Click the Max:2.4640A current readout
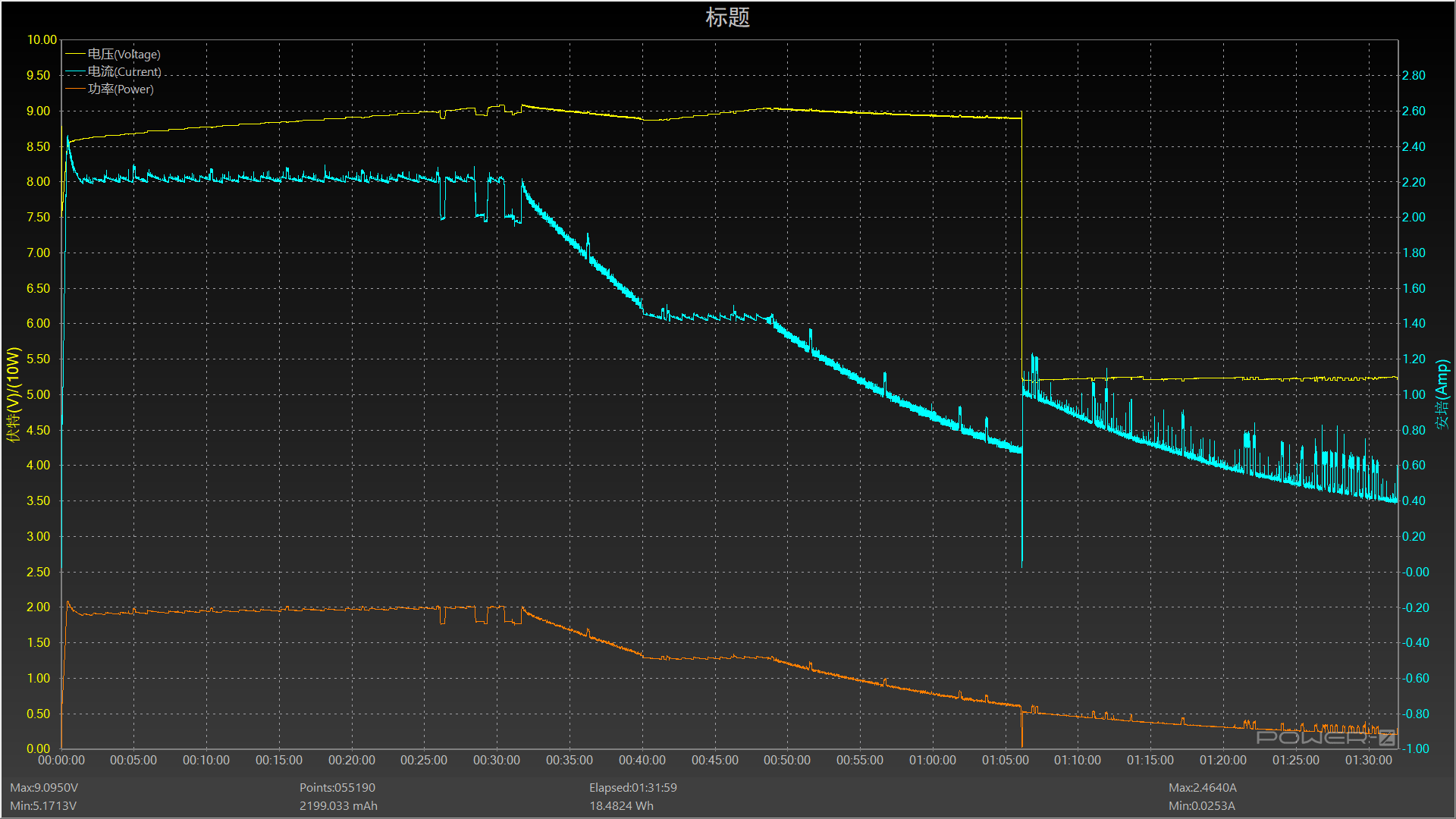This screenshot has width=1456, height=819. [x=1203, y=788]
